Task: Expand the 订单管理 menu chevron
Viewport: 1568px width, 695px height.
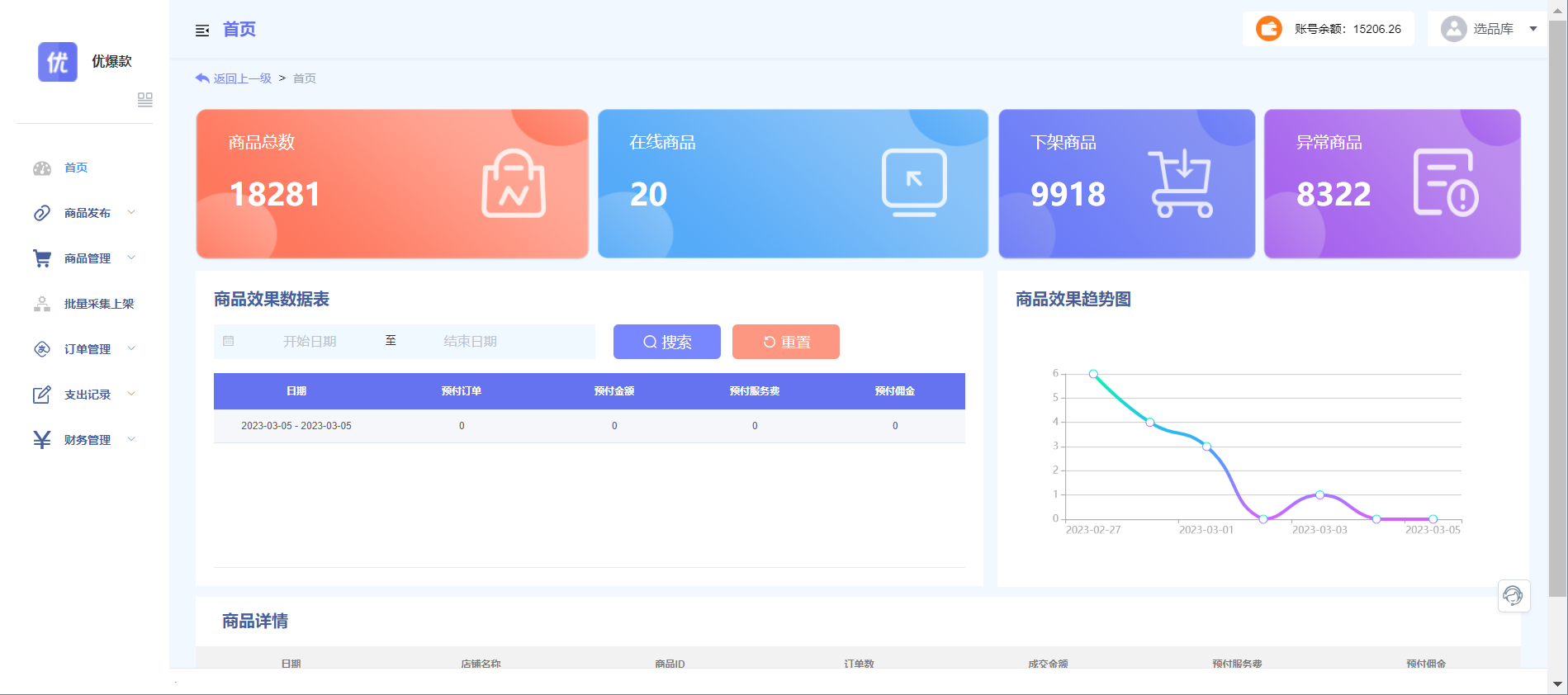Action: coord(131,348)
